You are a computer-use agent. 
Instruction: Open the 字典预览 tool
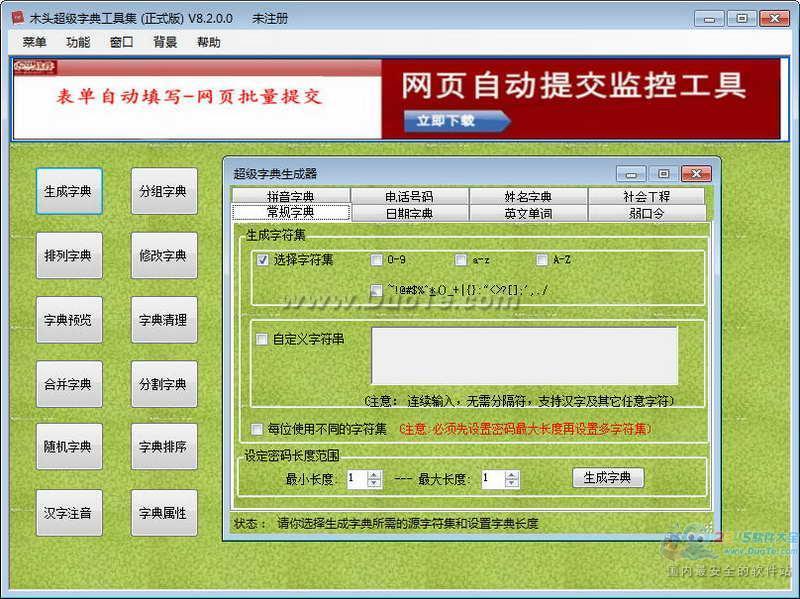69,319
